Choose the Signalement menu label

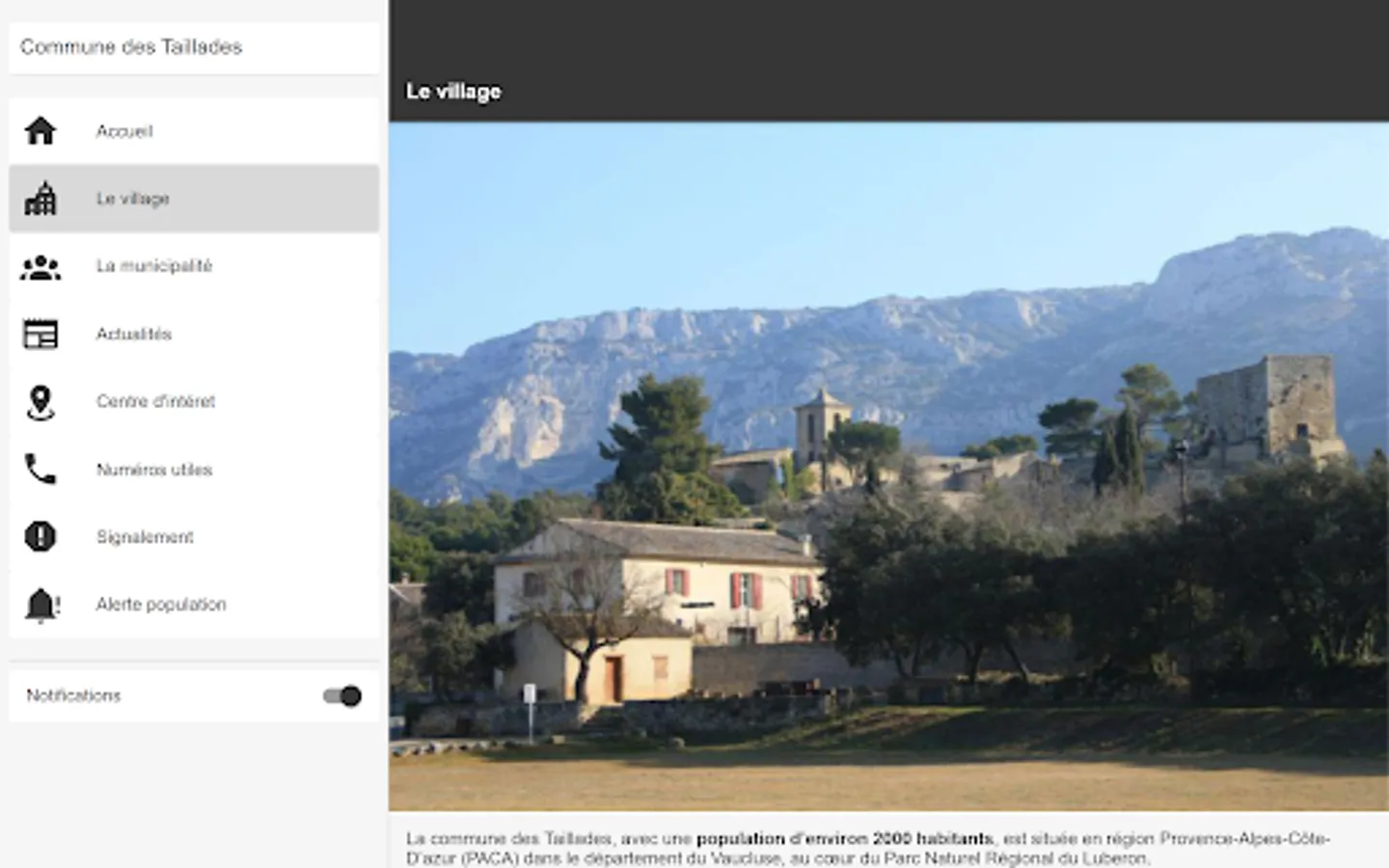tap(145, 537)
